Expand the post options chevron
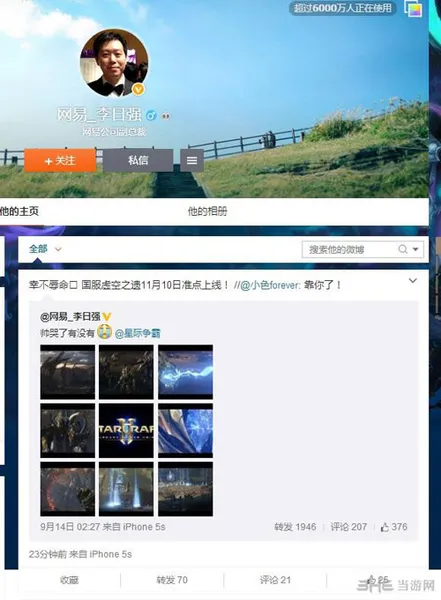Screen dimensions: 441x600 413,280
